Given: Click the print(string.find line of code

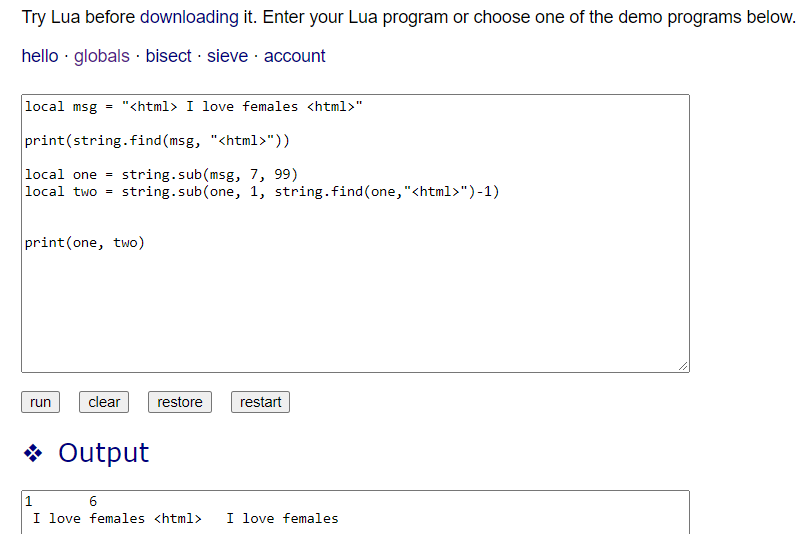Looking at the screenshot, I should click(x=157, y=141).
